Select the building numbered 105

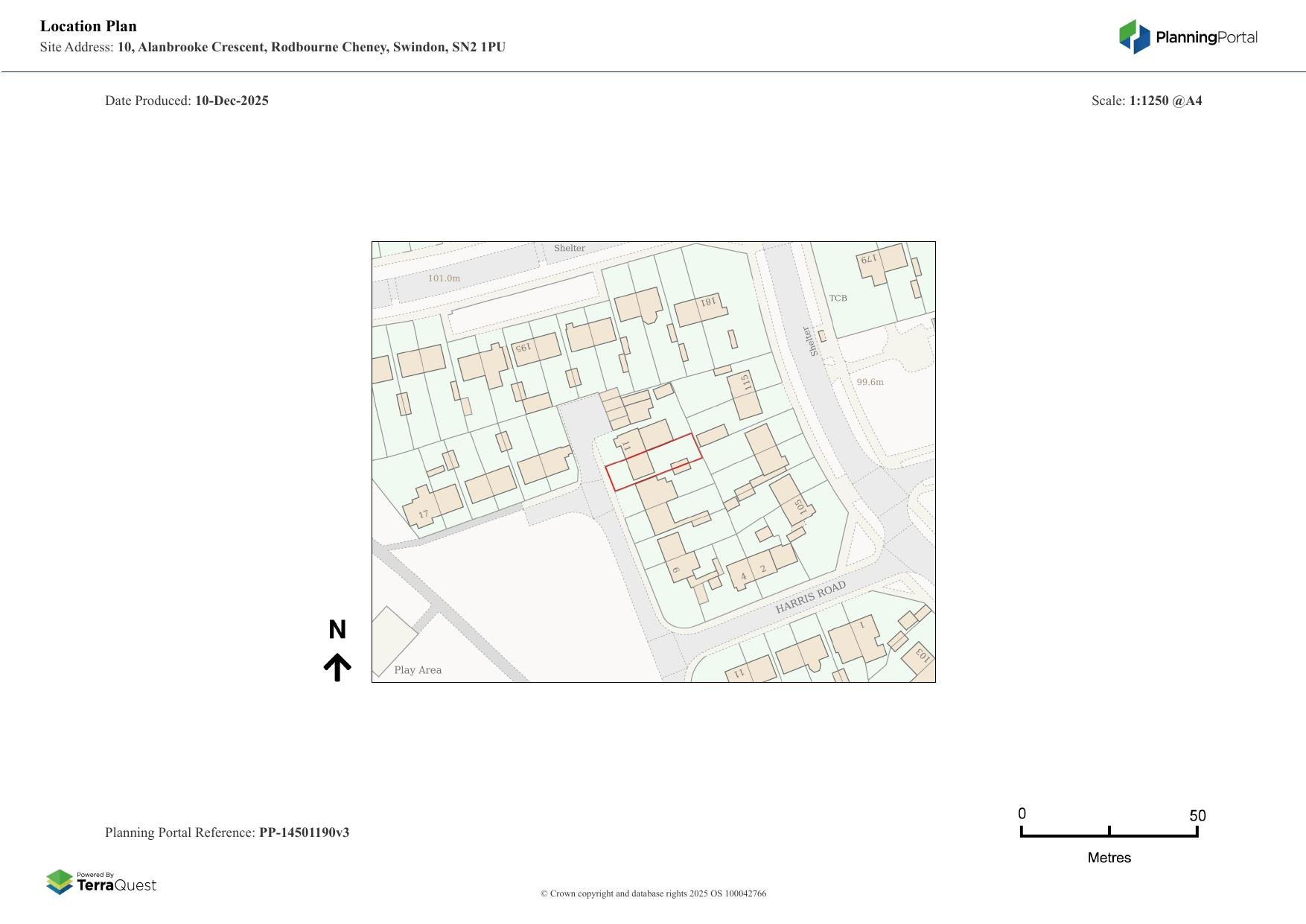pos(789,500)
